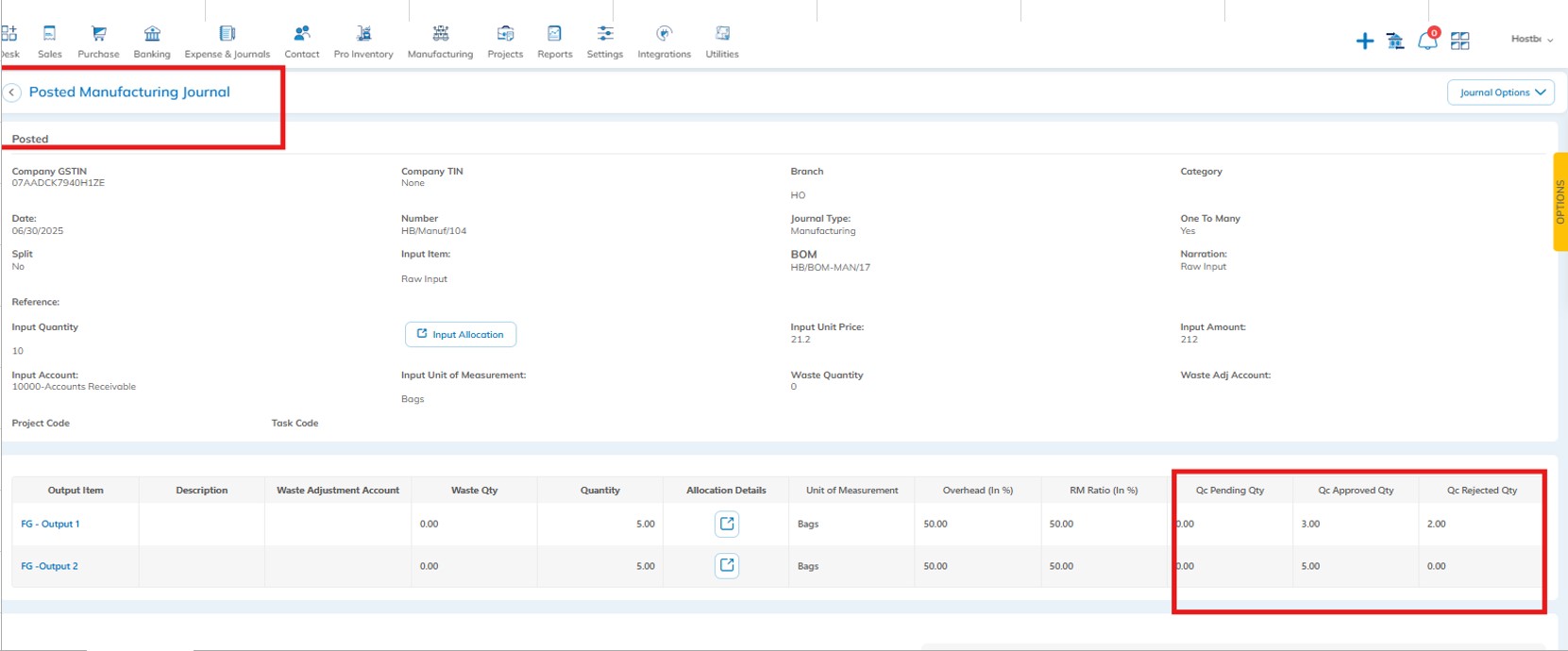Image resolution: width=1568 pixels, height=651 pixels.
Task: Click the Input Unit Price value 21.2
Action: 801,339
